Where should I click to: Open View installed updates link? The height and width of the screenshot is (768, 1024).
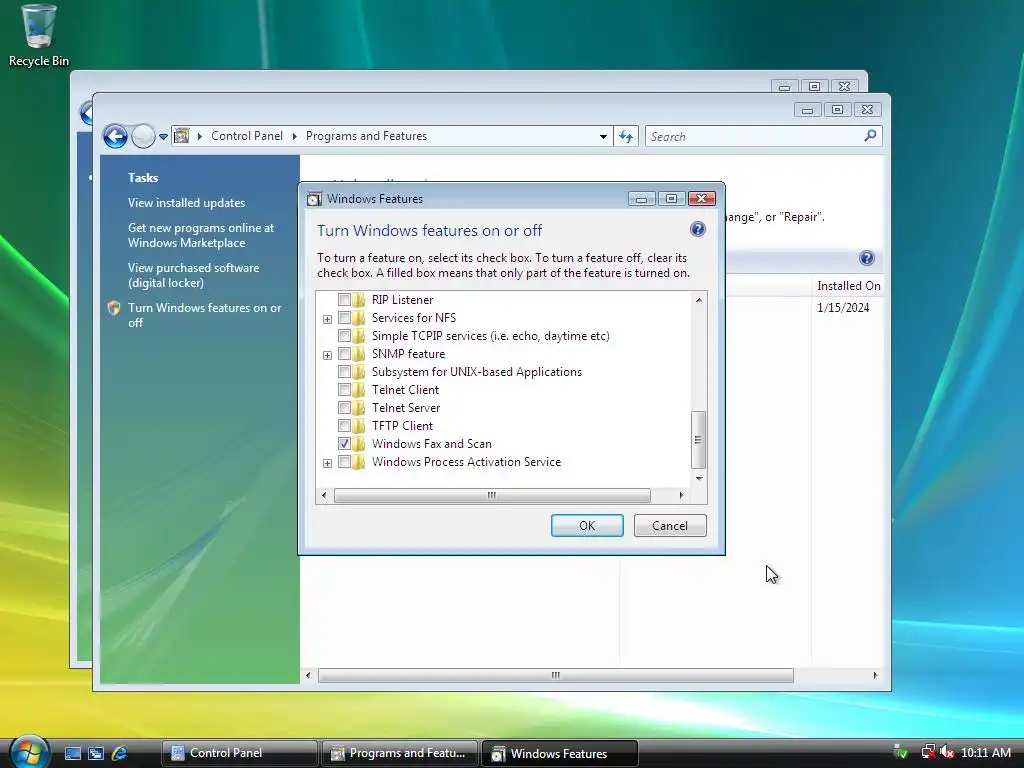point(186,202)
